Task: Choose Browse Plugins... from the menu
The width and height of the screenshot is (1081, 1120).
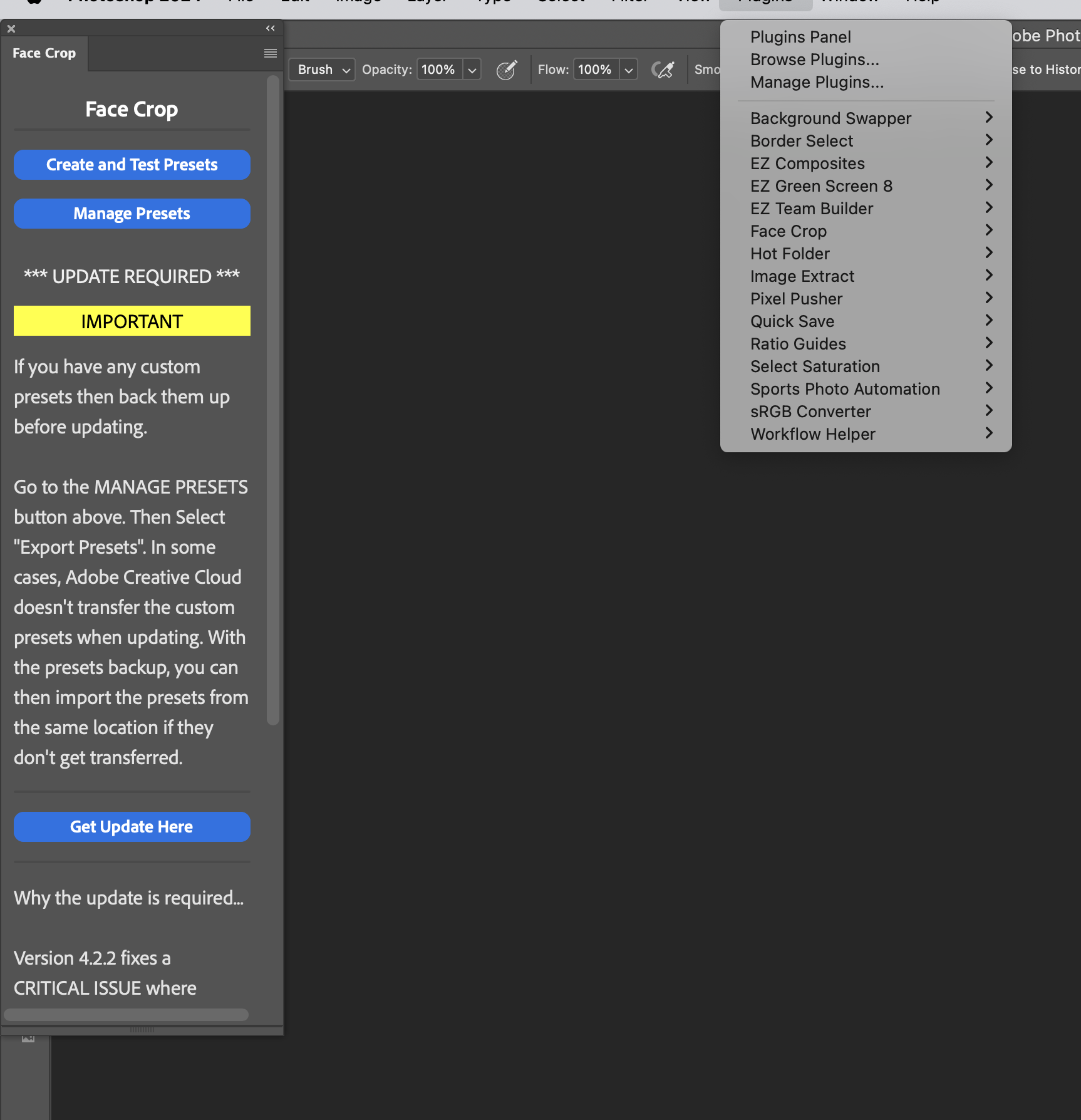Action: coord(866,60)
